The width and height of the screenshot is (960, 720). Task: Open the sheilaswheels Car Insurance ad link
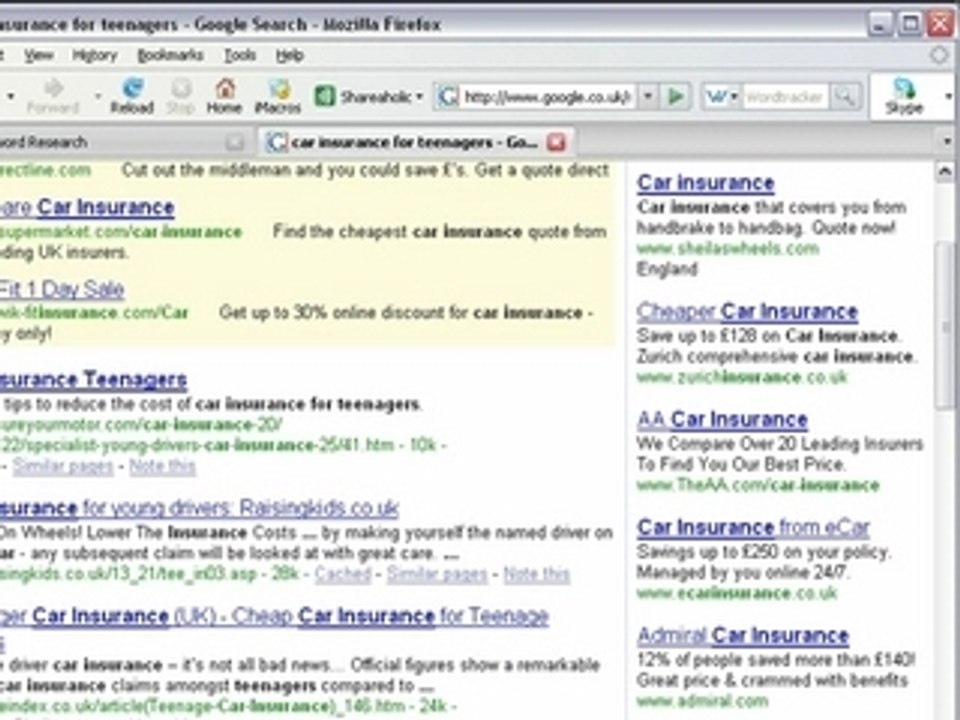click(705, 182)
